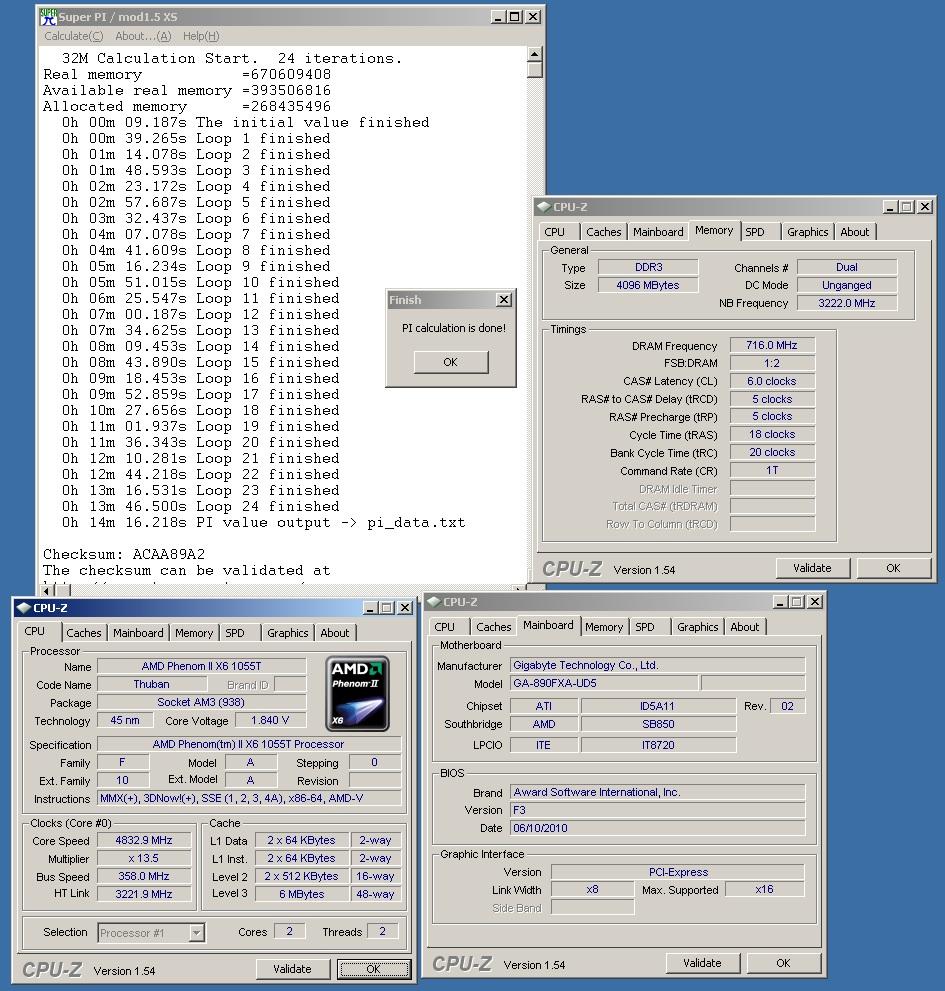The width and height of the screenshot is (945, 991).
Task: Open Caches tab in Memory window
Action: (x=604, y=232)
